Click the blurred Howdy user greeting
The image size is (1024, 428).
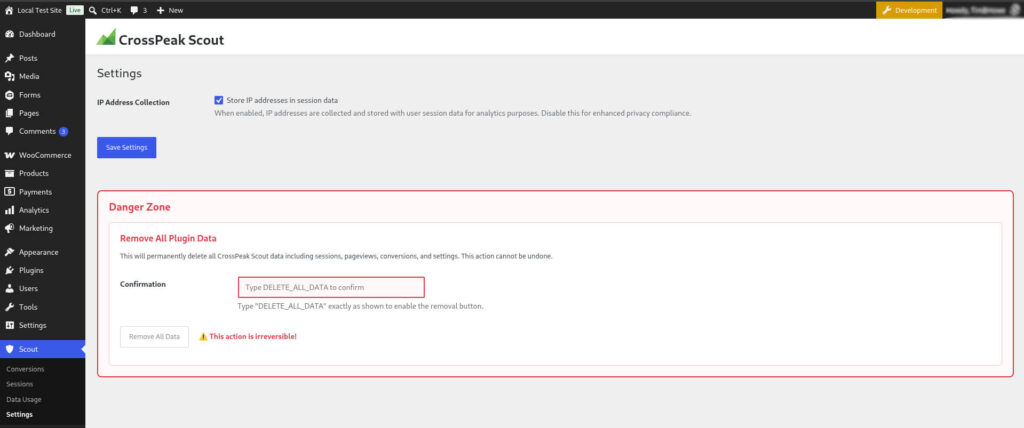click(977, 10)
